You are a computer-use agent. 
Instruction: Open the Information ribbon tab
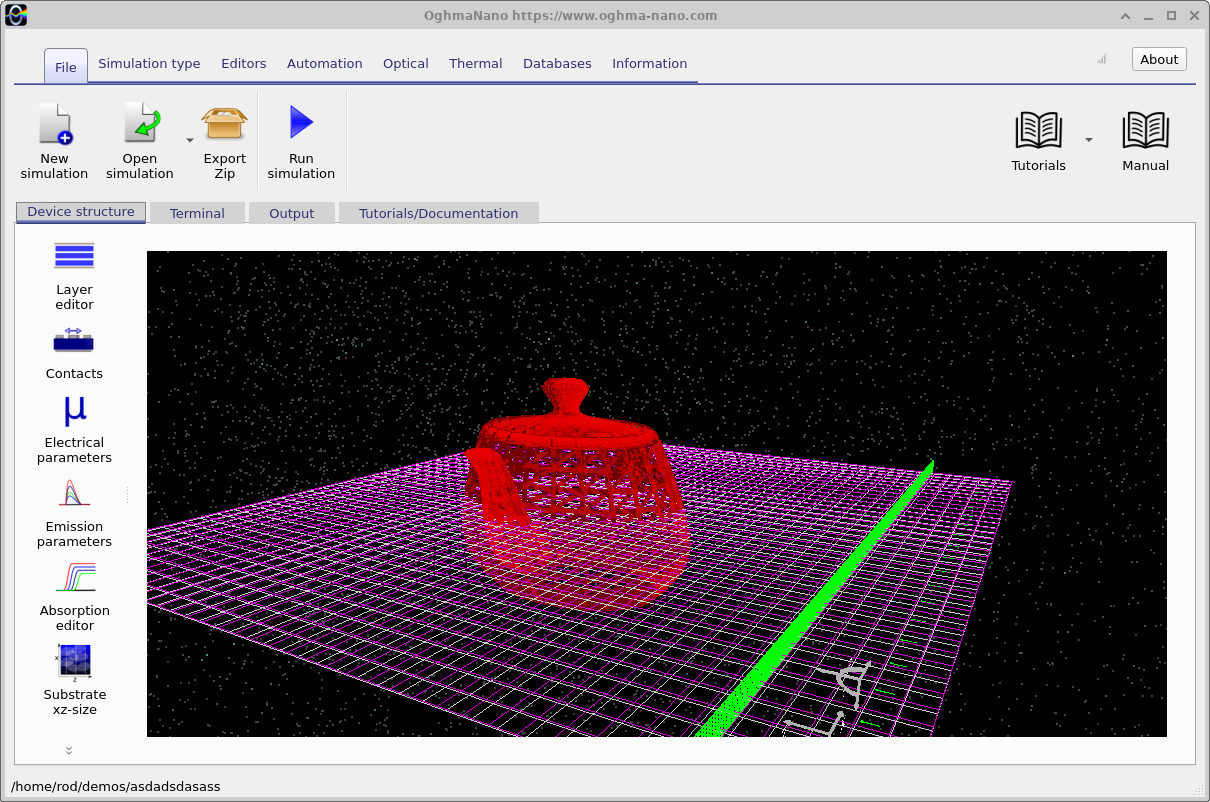pos(650,63)
